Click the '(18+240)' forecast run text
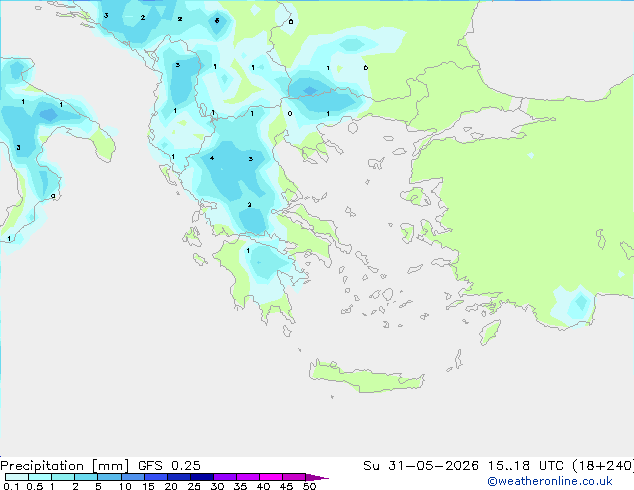This screenshot has width=634, height=490. click(603, 466)
